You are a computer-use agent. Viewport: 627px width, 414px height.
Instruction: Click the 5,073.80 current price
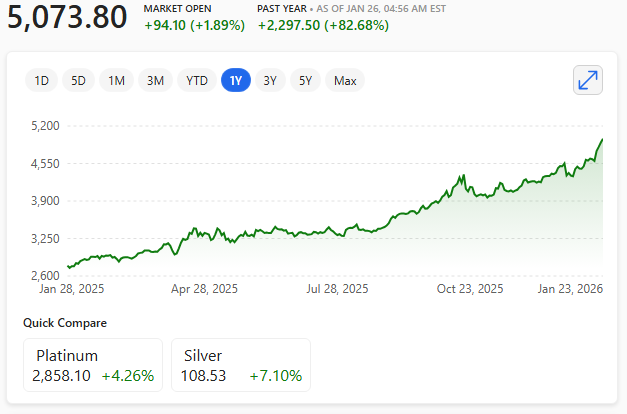point(68,17)
